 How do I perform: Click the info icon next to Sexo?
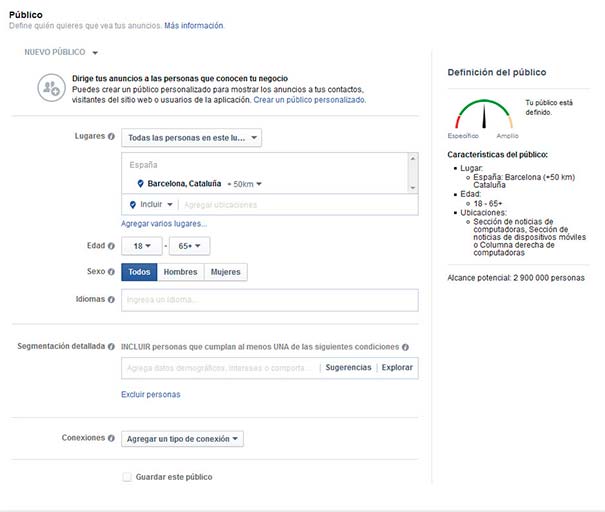[111, 272]
